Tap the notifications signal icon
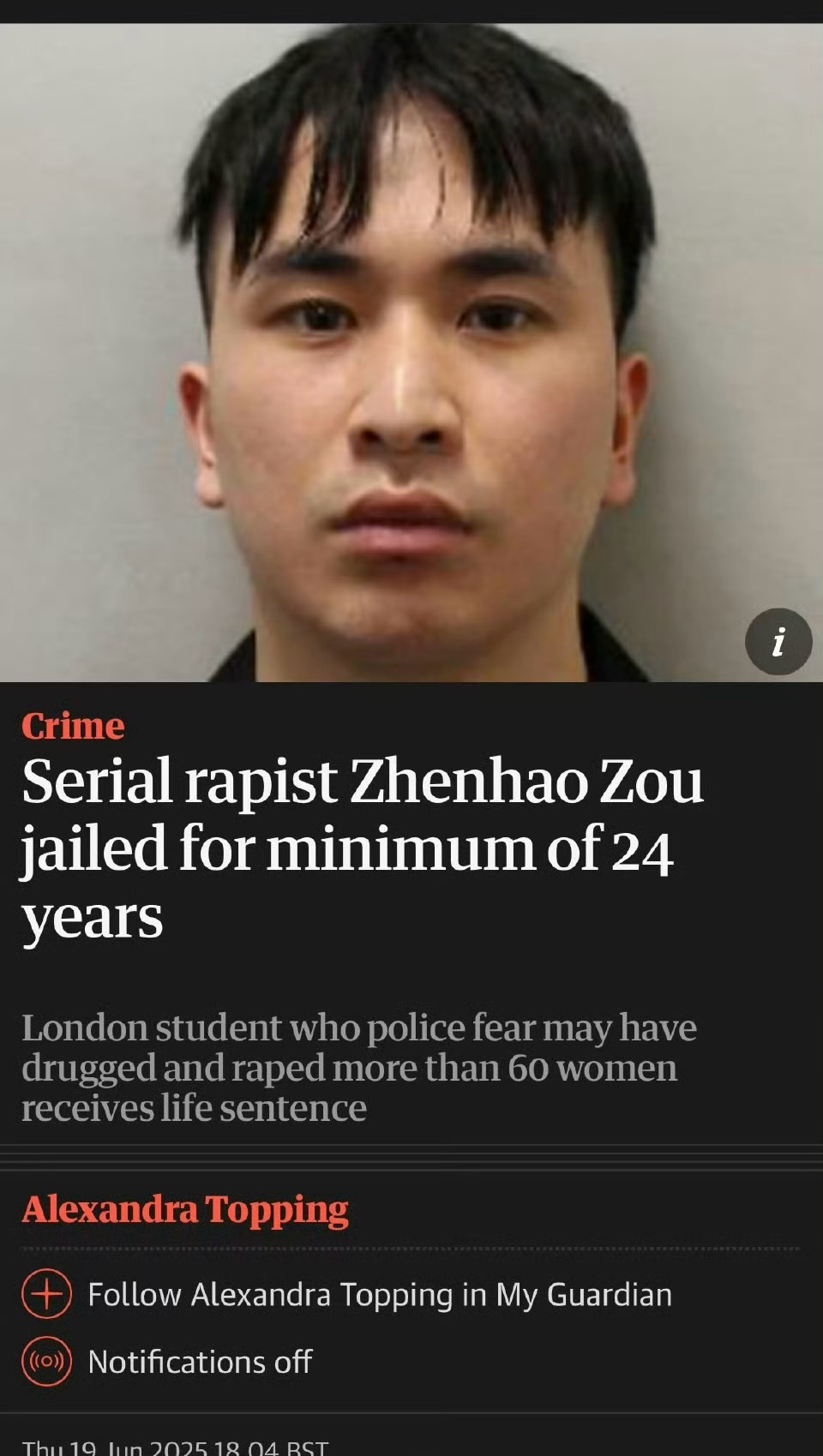 click(x=46, y=1361)
